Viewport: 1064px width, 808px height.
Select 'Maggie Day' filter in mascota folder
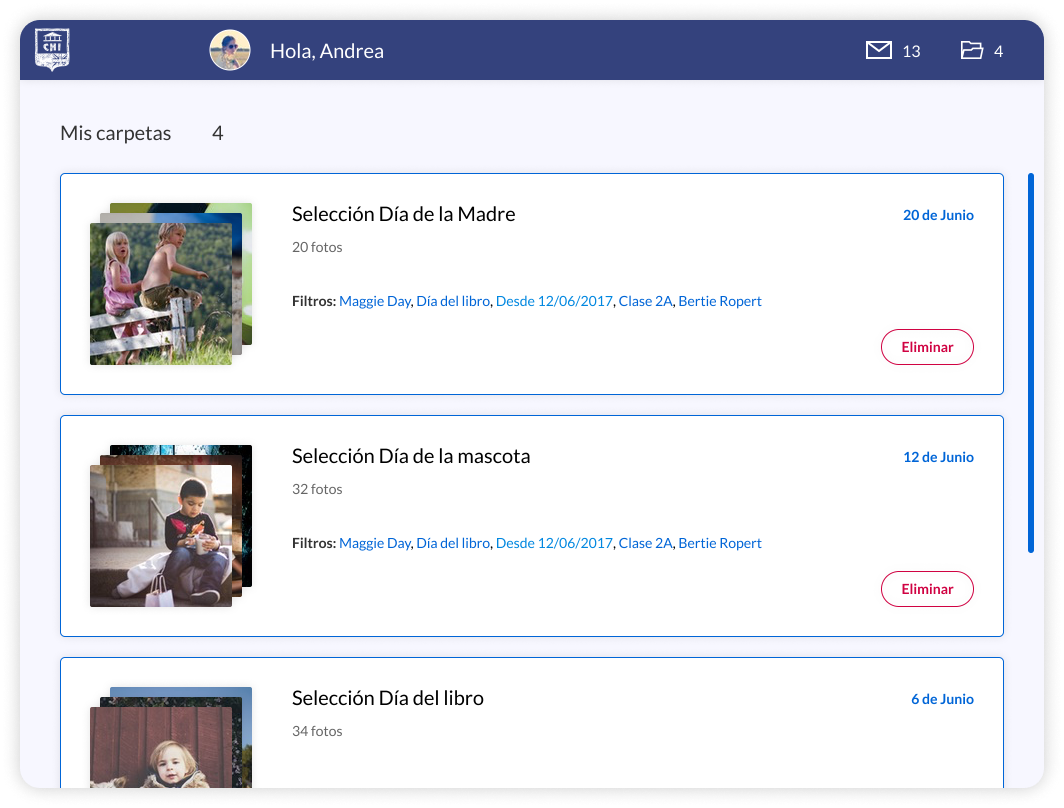pos(375,543)
